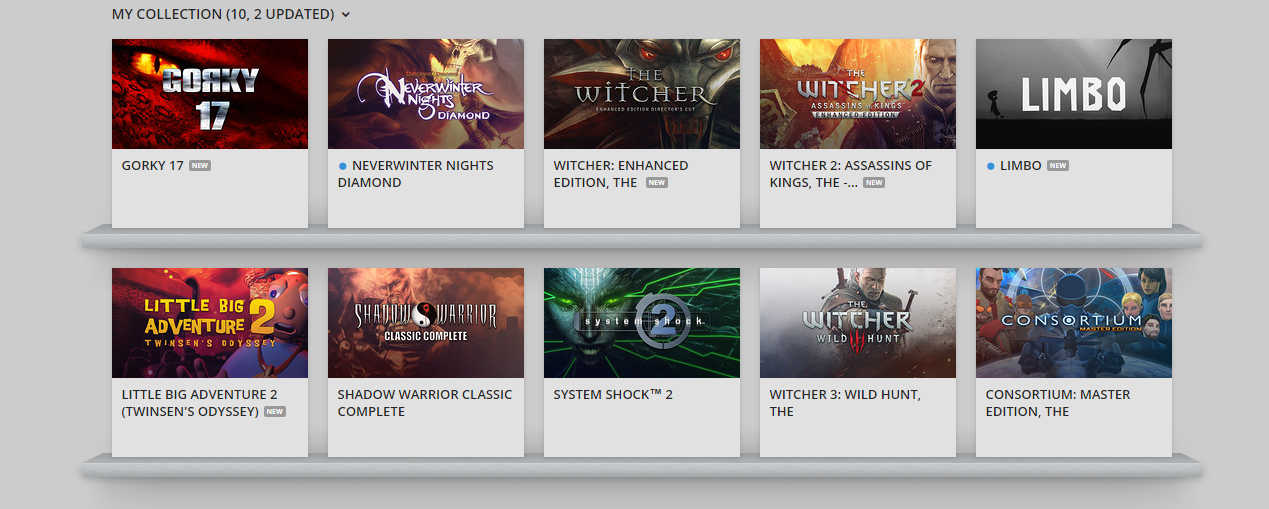
Task: Click SHADOW WARRIOR CLASSIC COMPLETE title text
Action: point(425,403)
